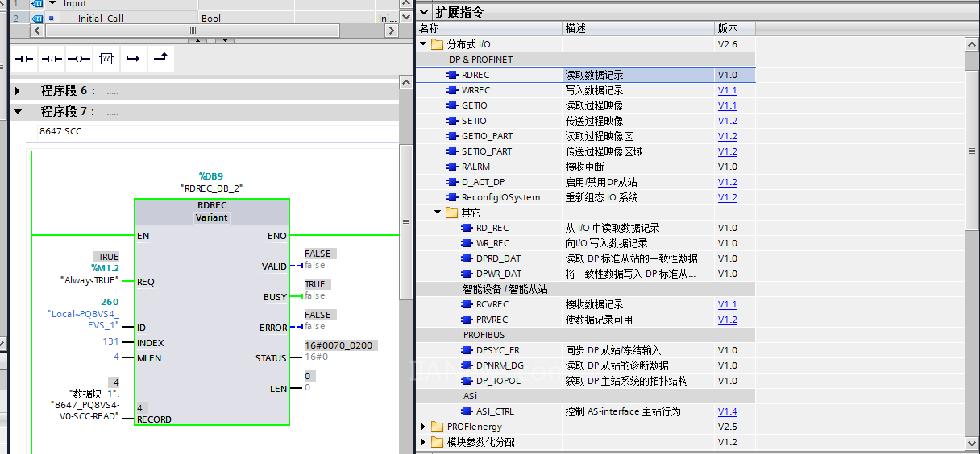Collapse the 扩展指令 panel header

point(425,12)
